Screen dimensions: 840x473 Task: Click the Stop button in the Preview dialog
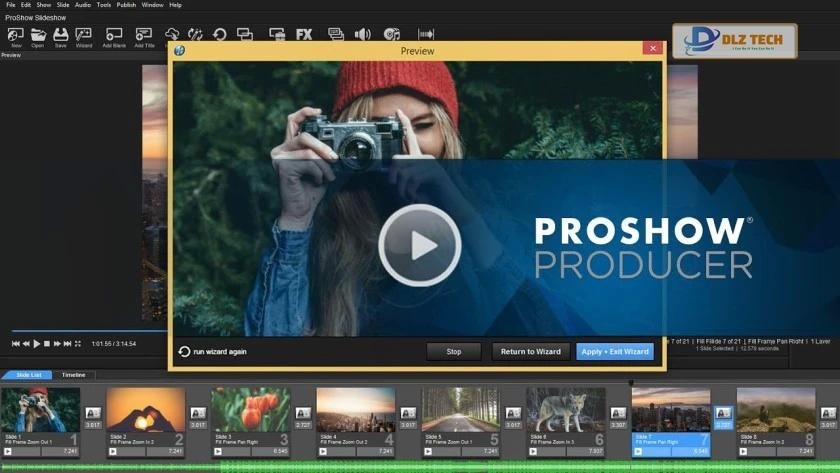click(x=454, y=351)
